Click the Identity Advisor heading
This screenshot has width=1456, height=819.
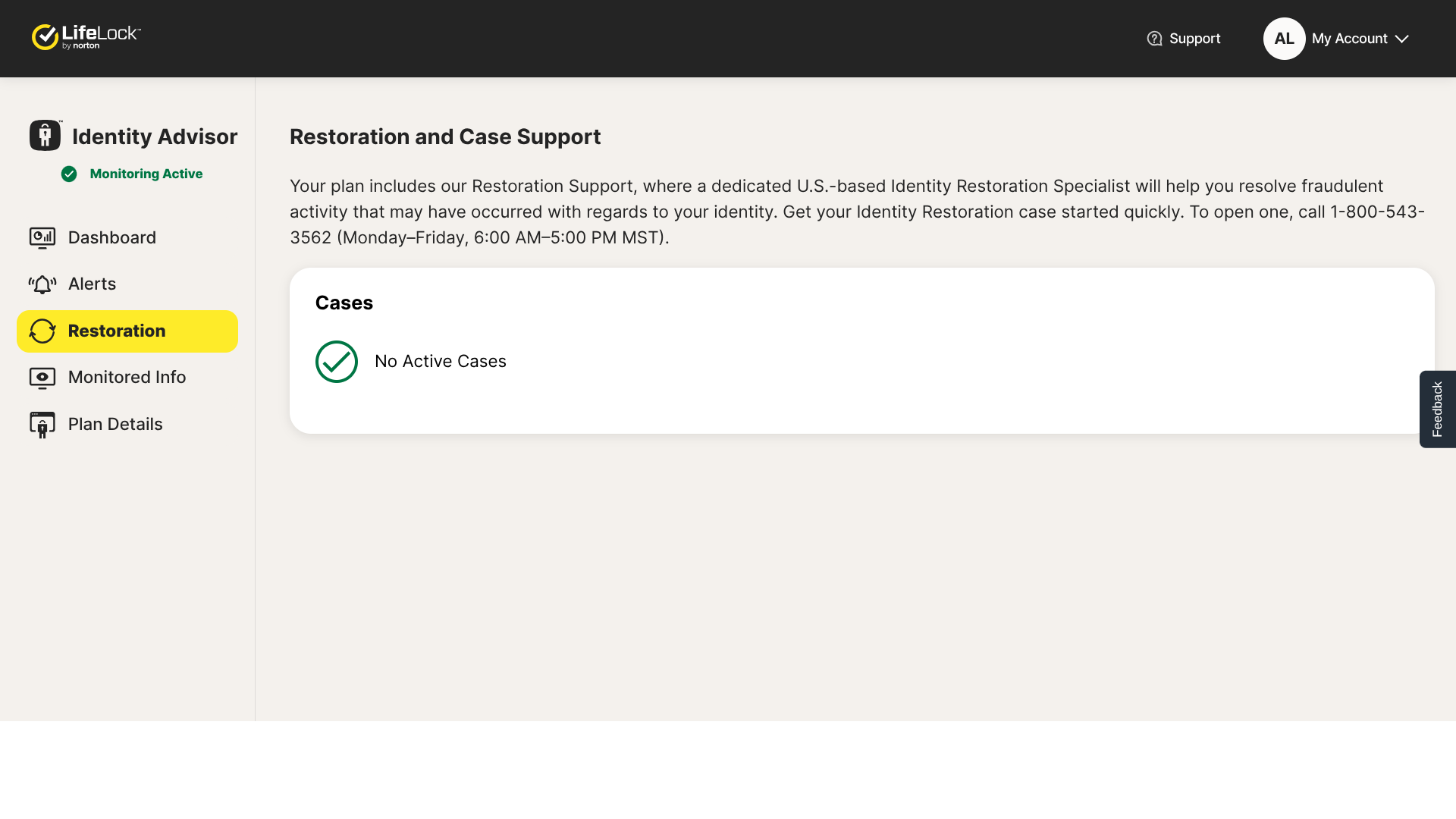(x=155, y=136)
